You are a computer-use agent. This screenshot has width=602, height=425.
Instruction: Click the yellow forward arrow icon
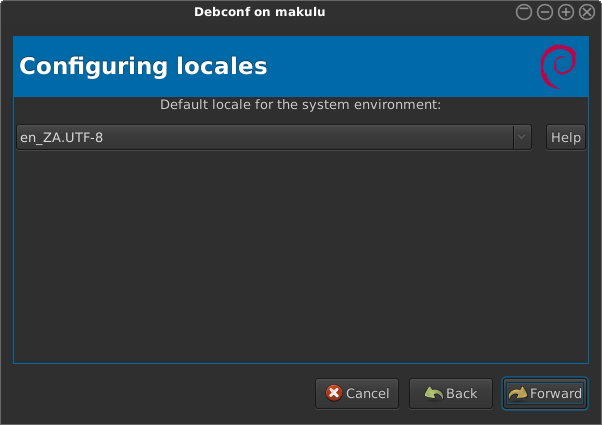(517, 393)
